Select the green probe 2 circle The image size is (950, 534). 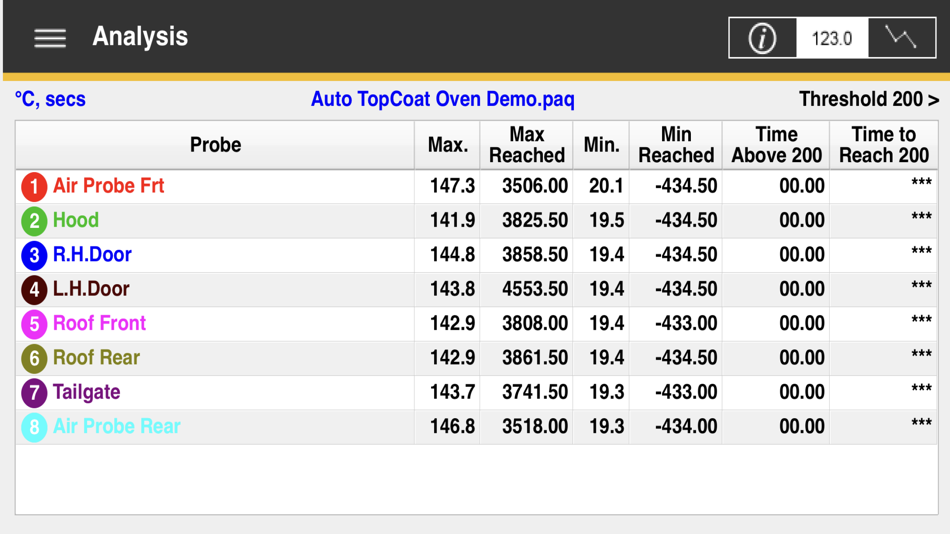(35, 221)
